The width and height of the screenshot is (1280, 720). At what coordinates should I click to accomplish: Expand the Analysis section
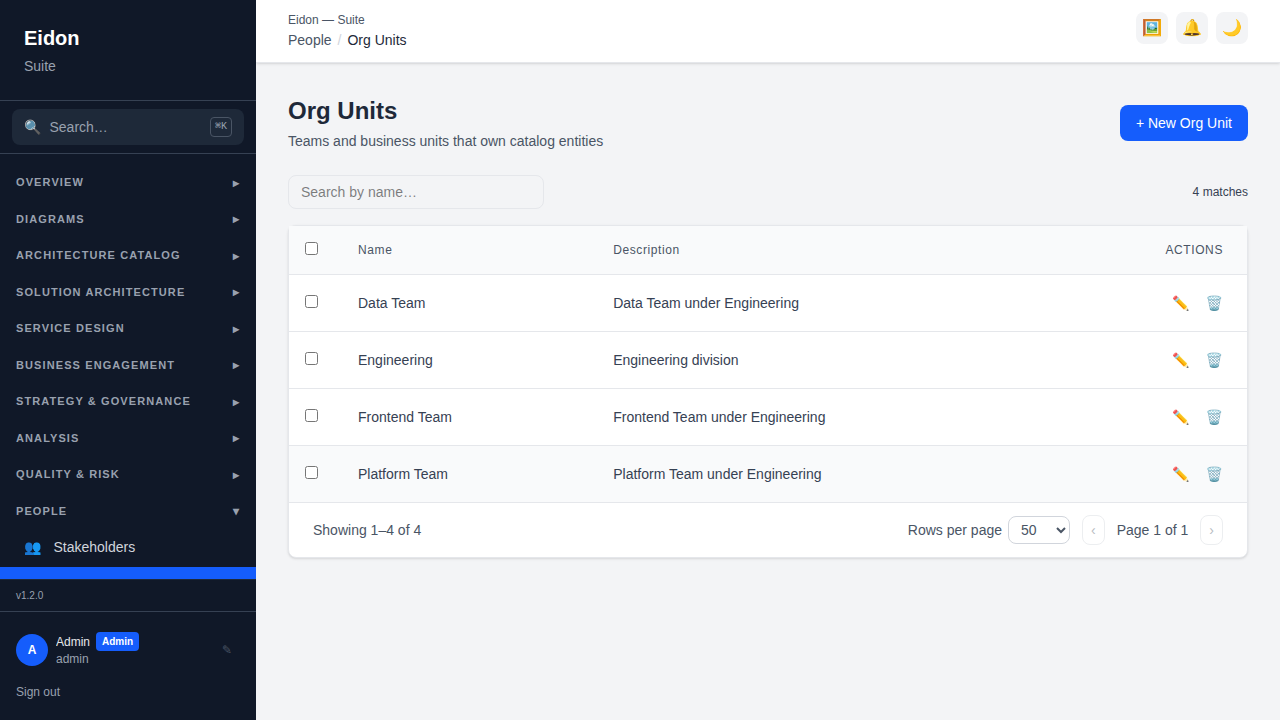[x=128, y=438]
